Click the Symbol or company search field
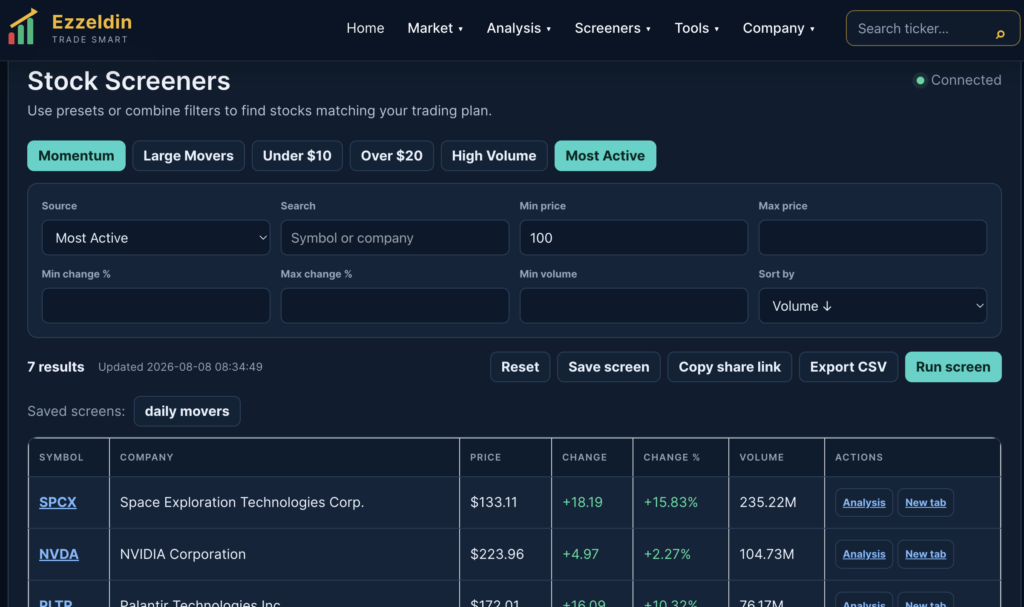Screen dimensions: 1024x607 click(394, 238)
